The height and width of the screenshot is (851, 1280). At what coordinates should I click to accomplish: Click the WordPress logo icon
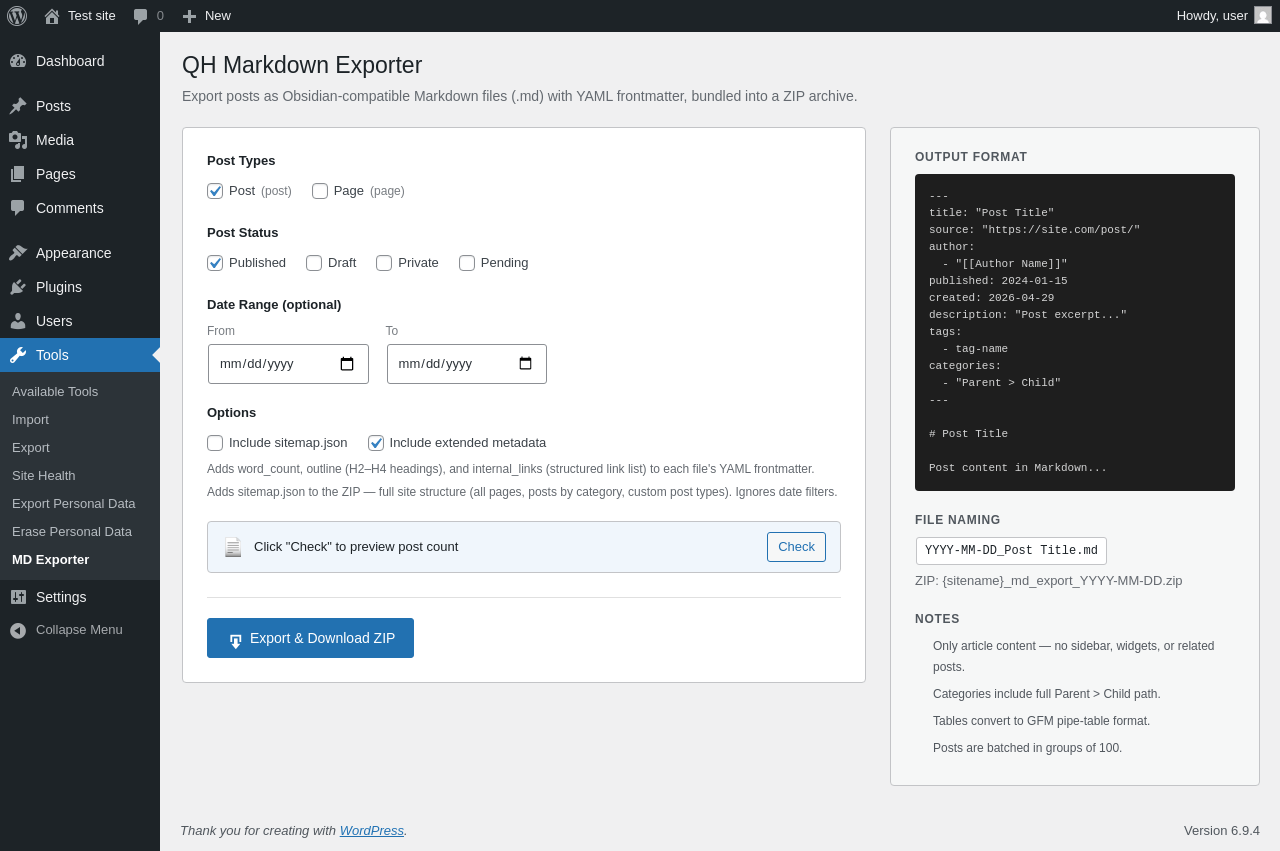pyautogui.click(x=17, y=16)
